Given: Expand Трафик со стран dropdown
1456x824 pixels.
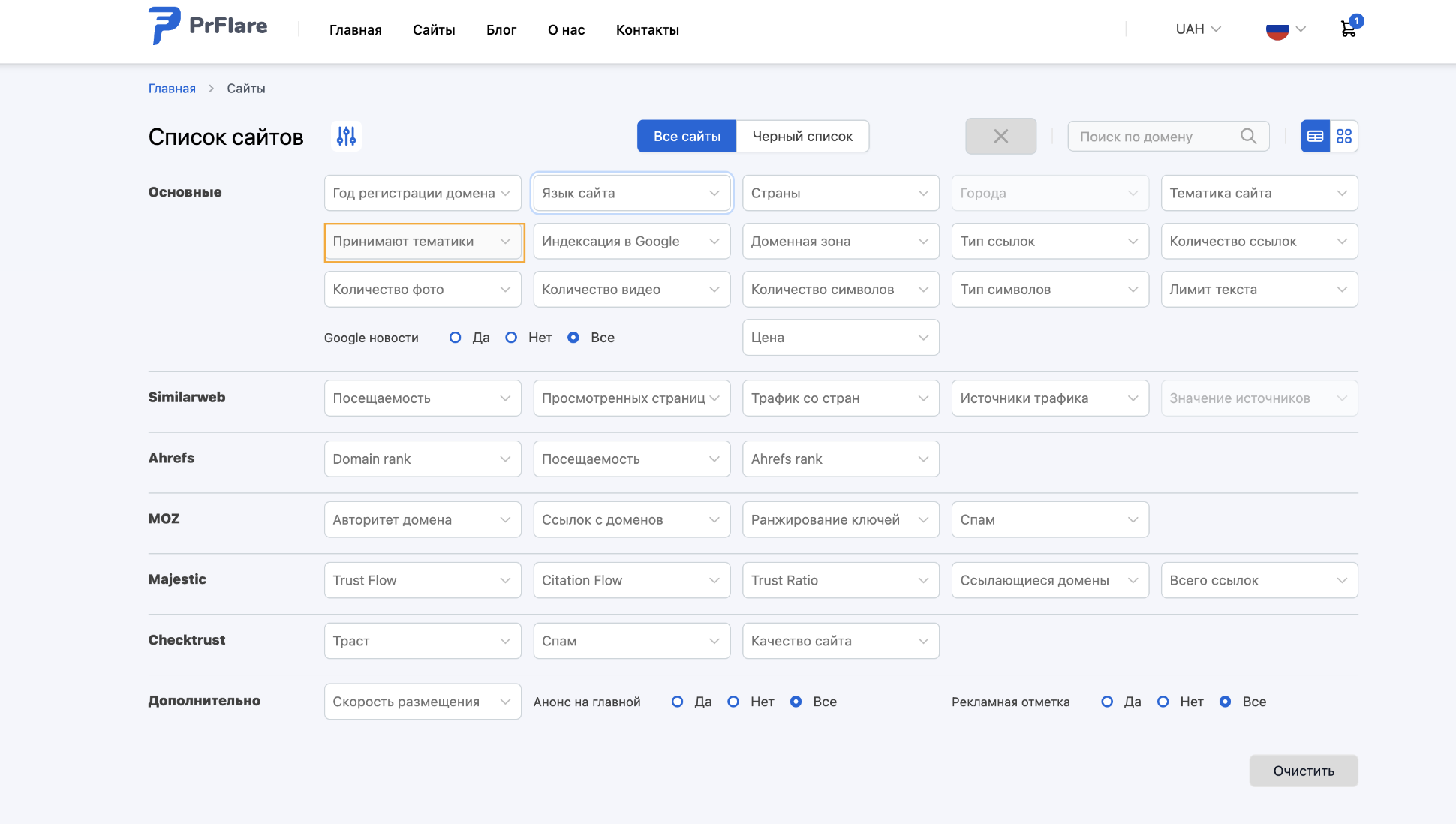Looking at the screenshot, I should pos(841,398).
